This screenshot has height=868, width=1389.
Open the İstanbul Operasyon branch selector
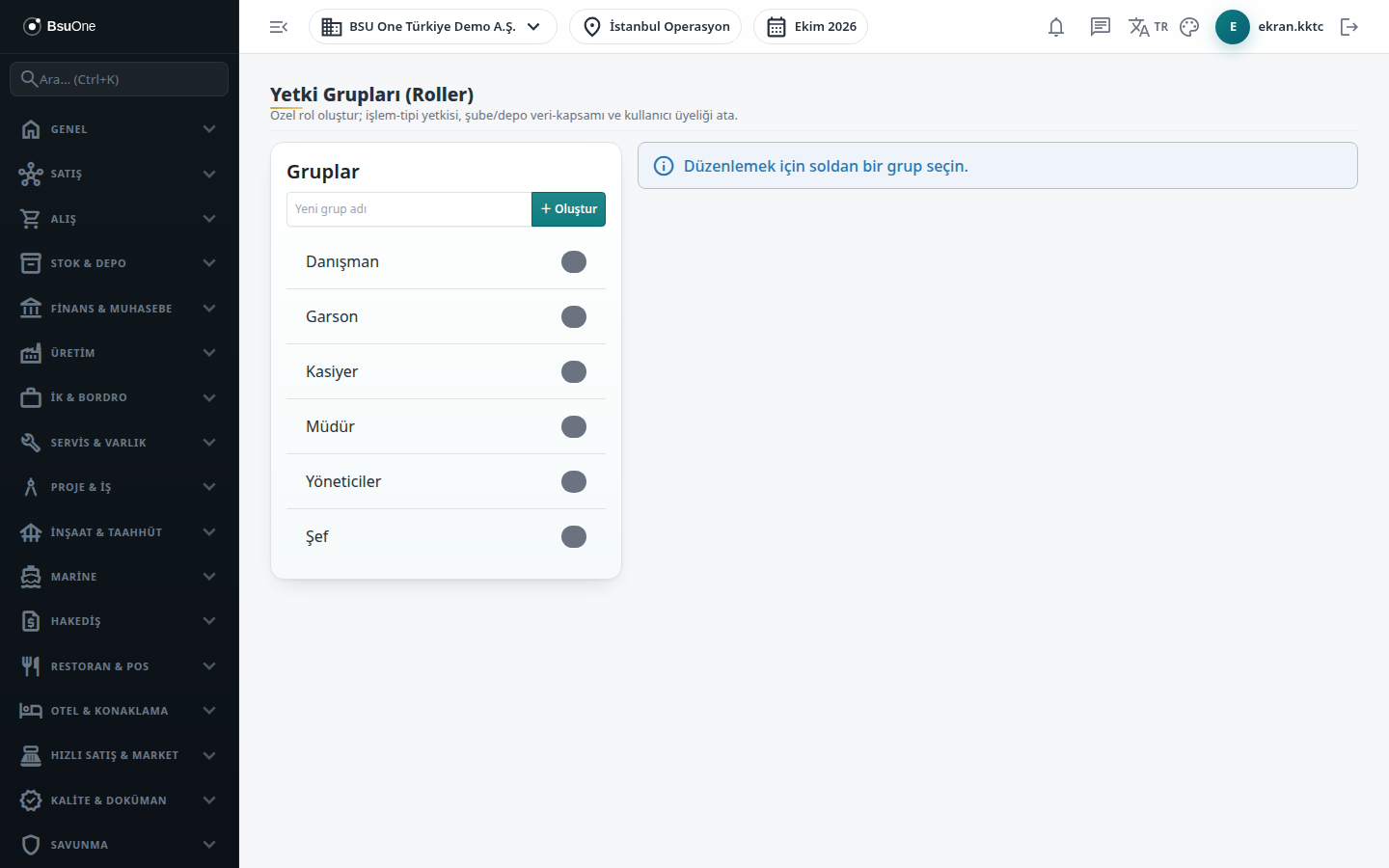[x=656, y=27]
